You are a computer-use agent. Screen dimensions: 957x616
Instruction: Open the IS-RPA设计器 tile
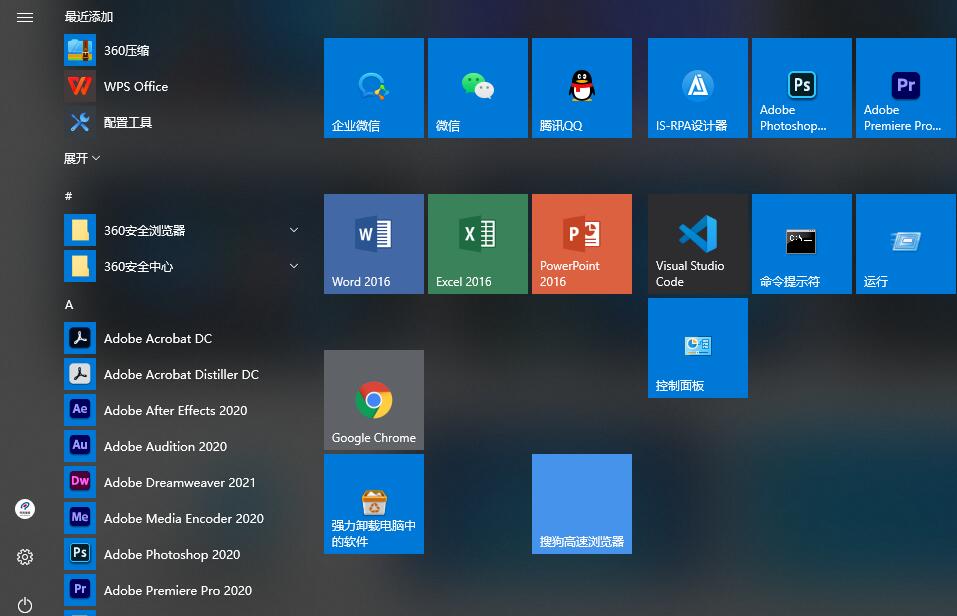click(x=698, y=88)
